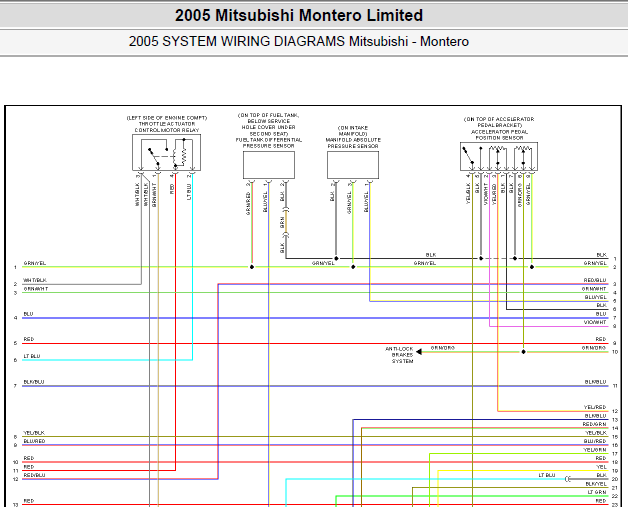The image size is (628, 507).
Task: Click 'RED/BLU' label at left pin 12
Action: [34, 475]
